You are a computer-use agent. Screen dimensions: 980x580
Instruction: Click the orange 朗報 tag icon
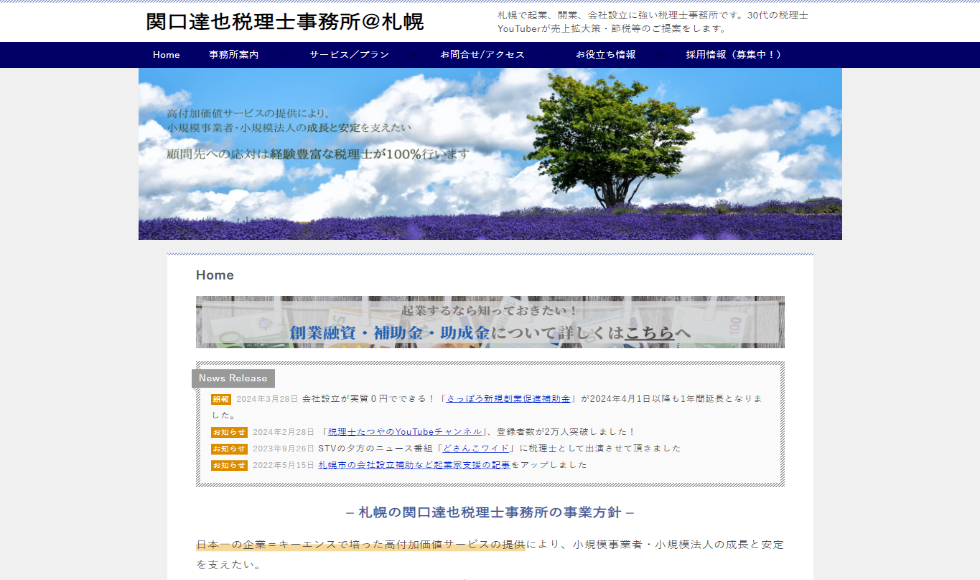coord(220,398)
